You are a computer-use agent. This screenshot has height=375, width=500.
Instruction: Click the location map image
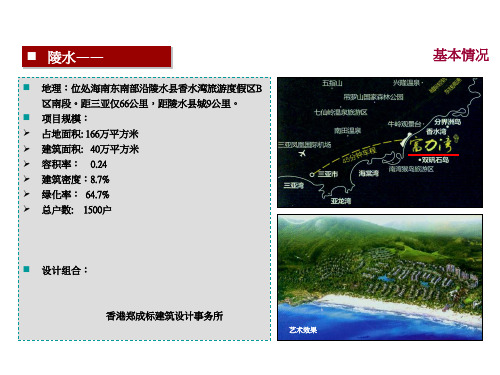(380, 142)
